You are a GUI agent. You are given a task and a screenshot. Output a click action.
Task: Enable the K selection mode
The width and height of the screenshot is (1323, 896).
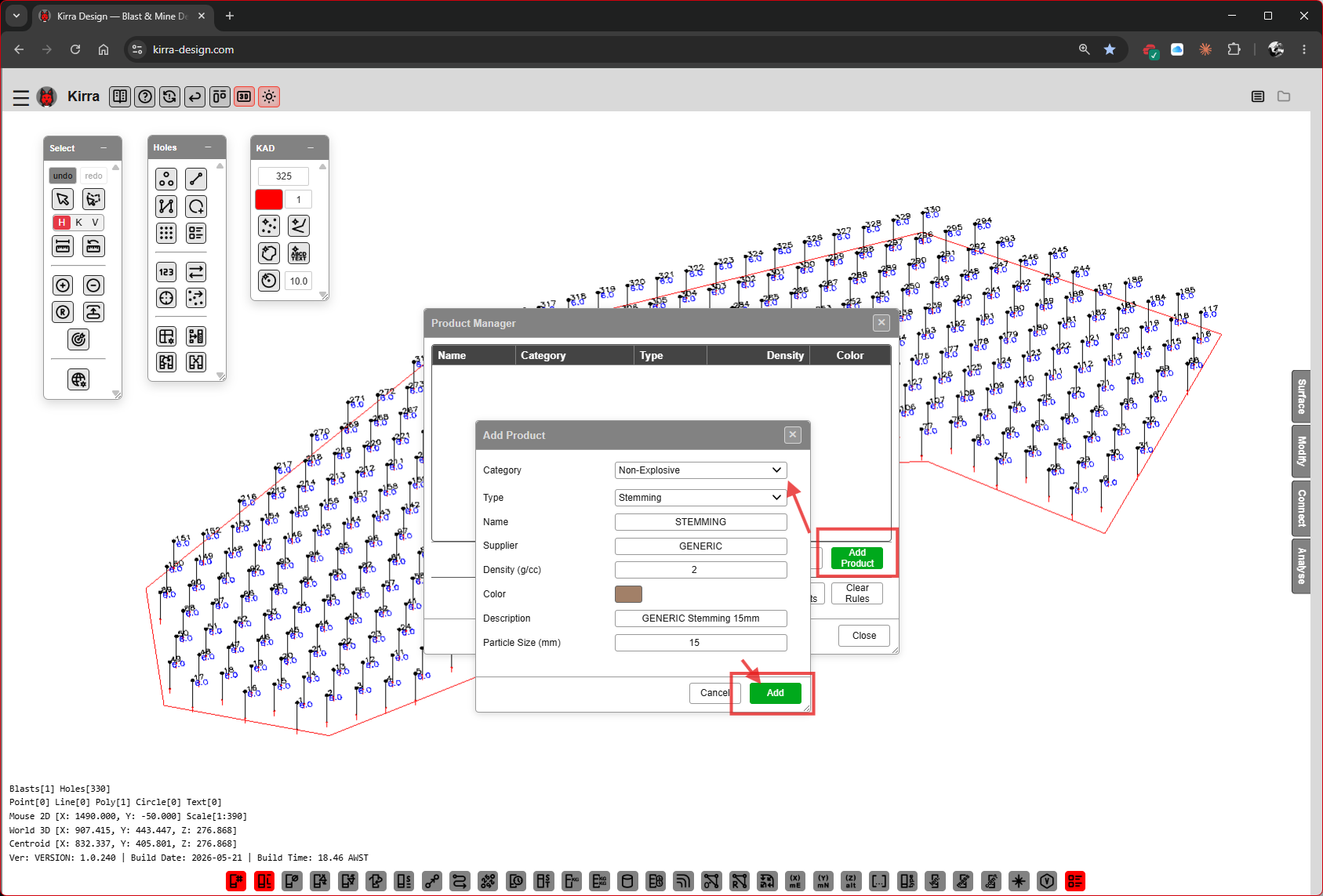[79, 223]
